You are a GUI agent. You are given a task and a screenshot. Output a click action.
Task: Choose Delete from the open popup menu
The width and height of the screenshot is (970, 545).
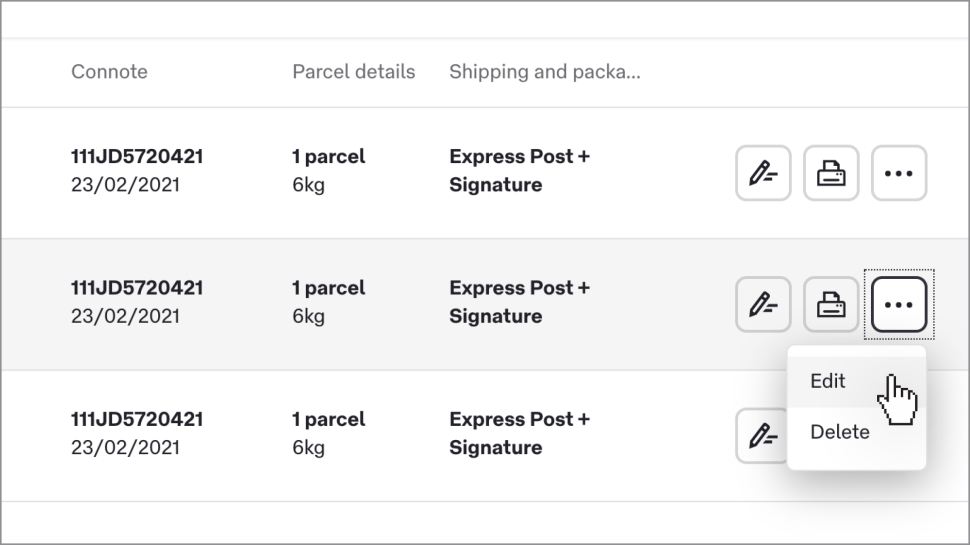(x=839, y=432)
